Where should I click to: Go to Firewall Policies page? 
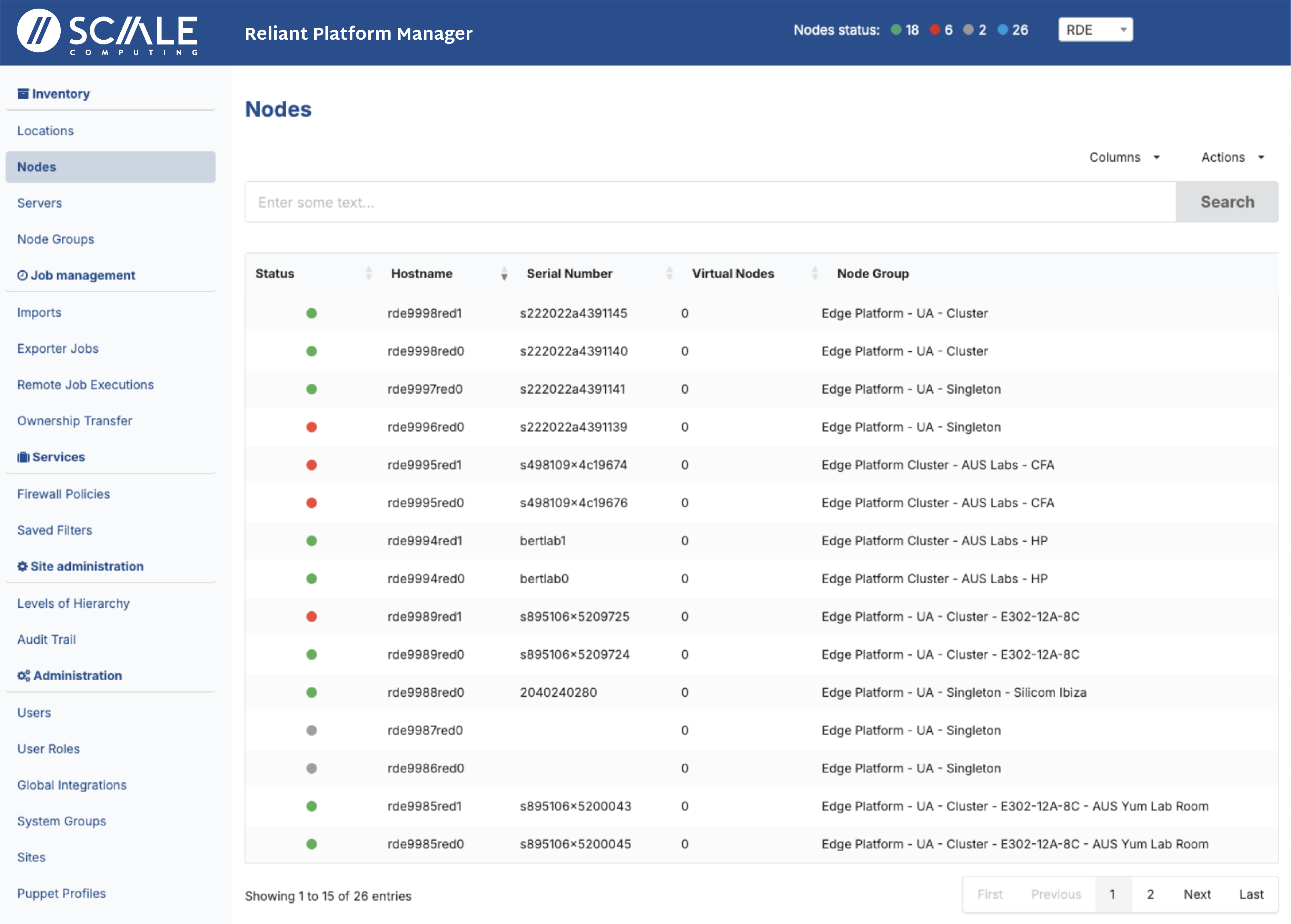[x=64, y=494]
